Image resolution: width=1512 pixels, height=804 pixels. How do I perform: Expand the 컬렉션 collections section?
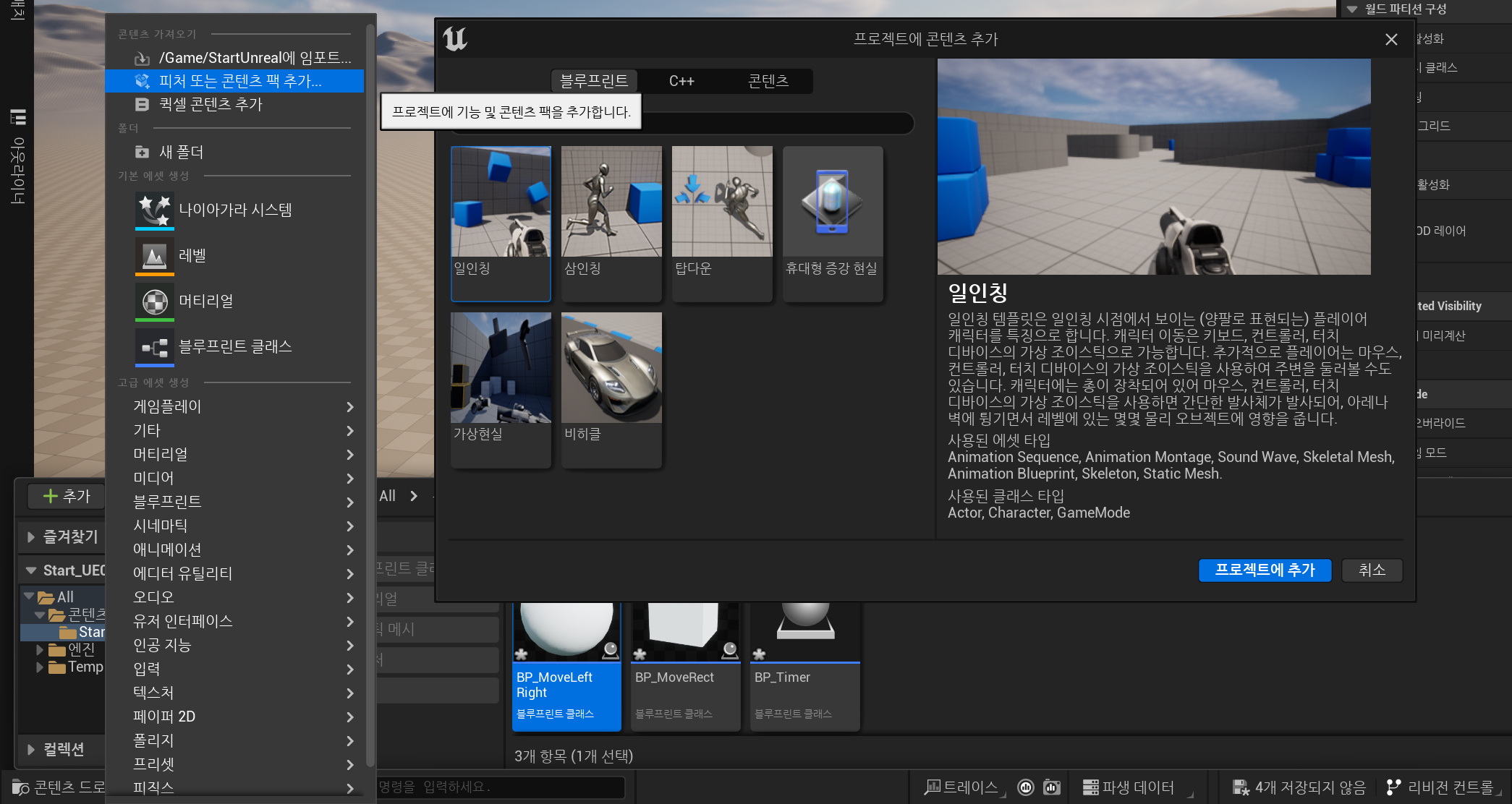click(31, 749)
